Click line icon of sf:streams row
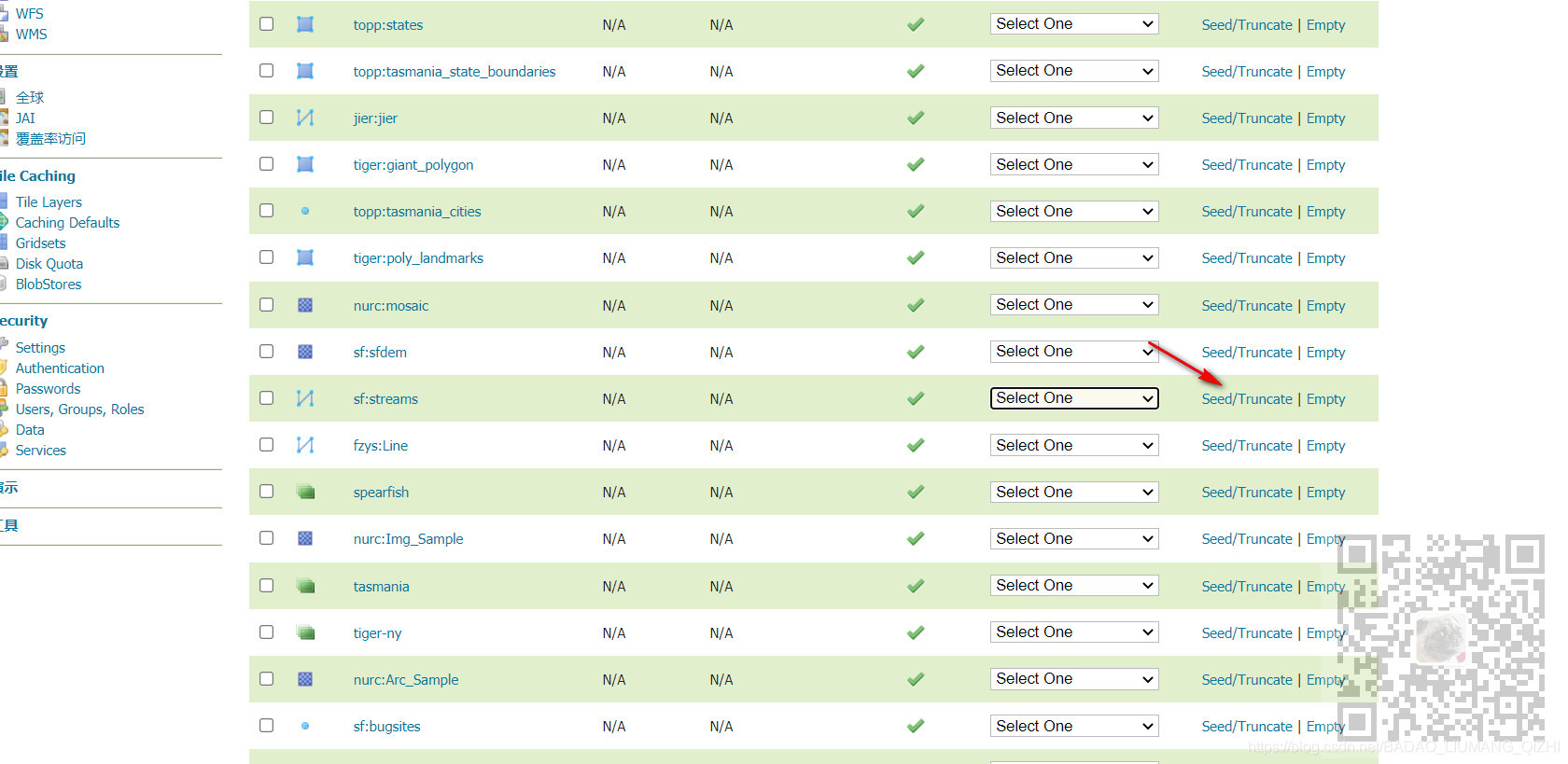The height and width of the screenshot is (764, 1568). tap(305, 398)
